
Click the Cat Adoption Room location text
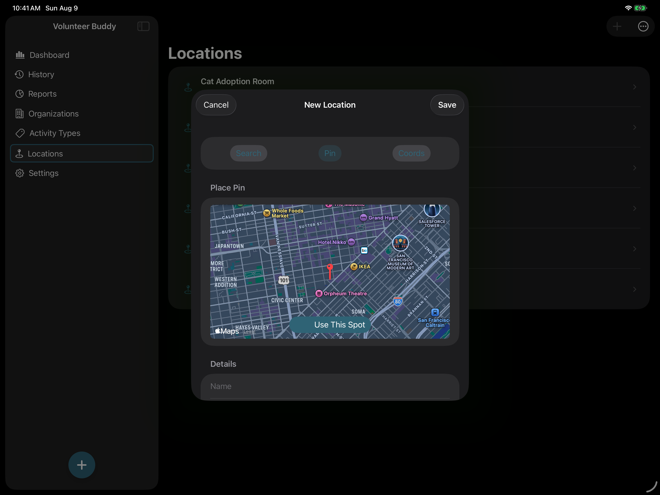(x=237, y=81)
